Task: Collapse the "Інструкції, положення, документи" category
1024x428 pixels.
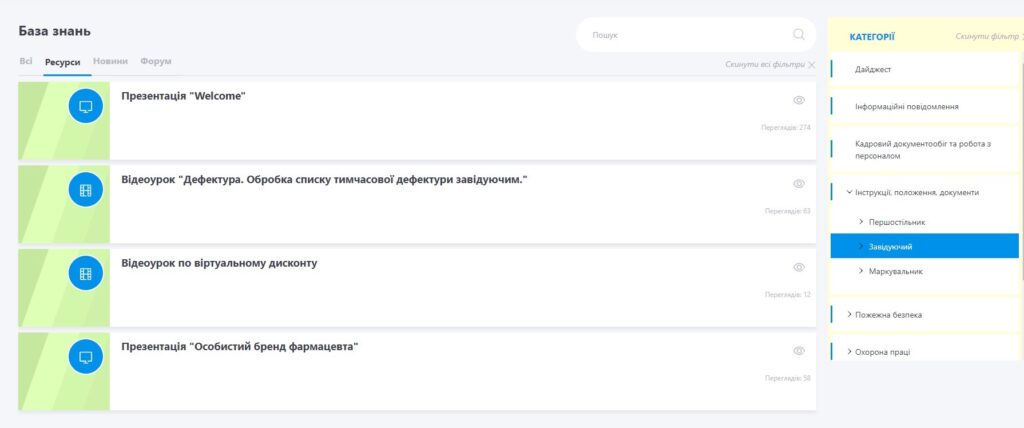Action: (x=849, y=192)
